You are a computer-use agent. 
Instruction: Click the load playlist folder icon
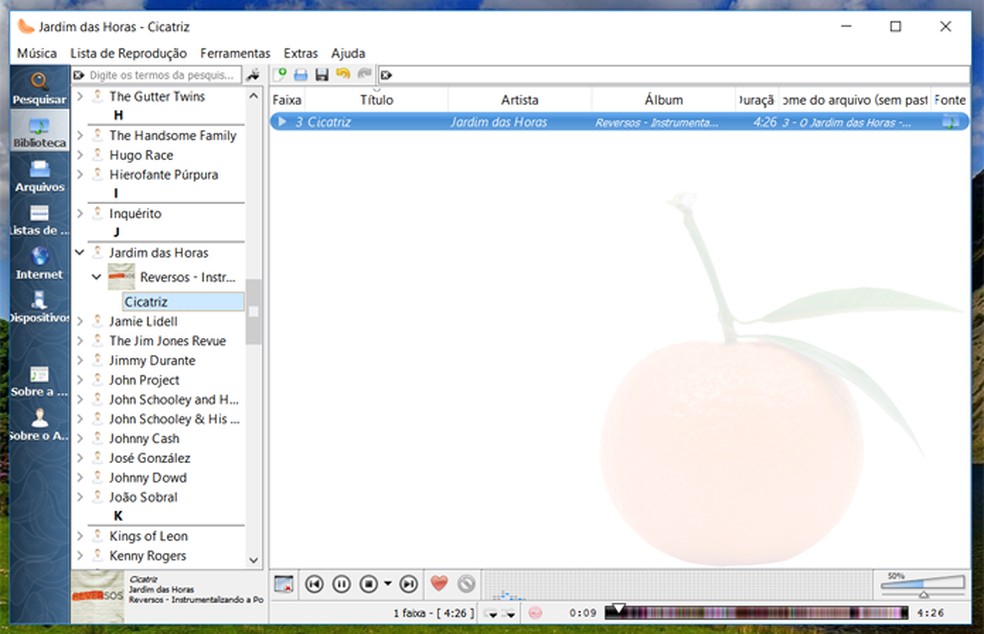point(301,75)
